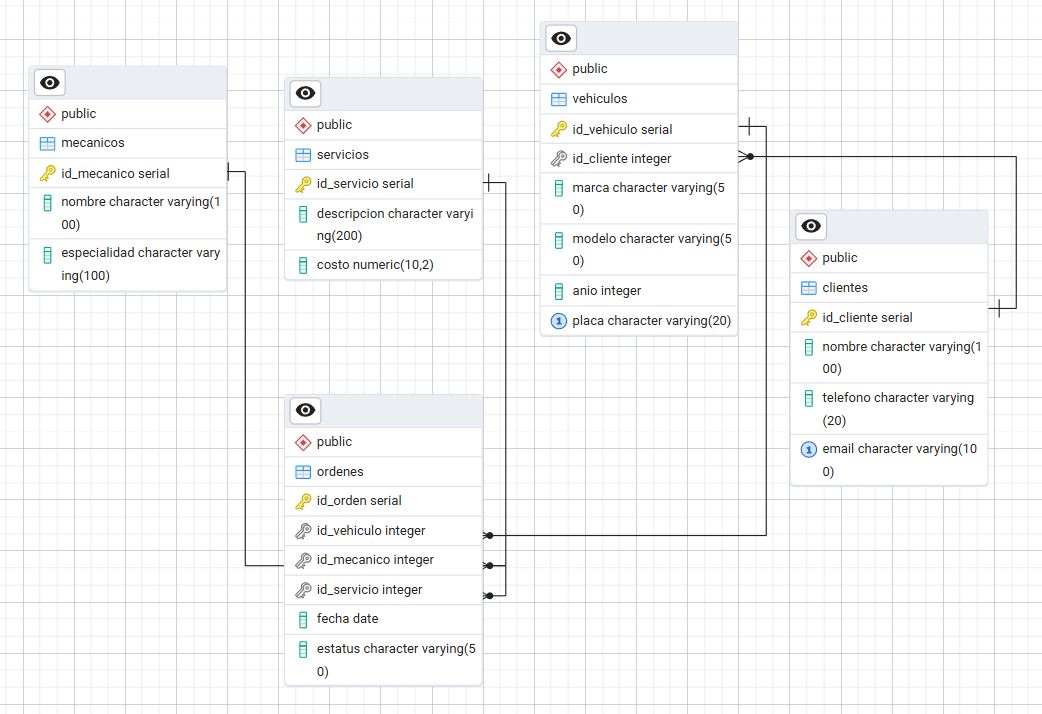This screenshot has width=1042, height=714.
Task: Click the key icon next to id_vehiculo serial
Action: [559, 129]
